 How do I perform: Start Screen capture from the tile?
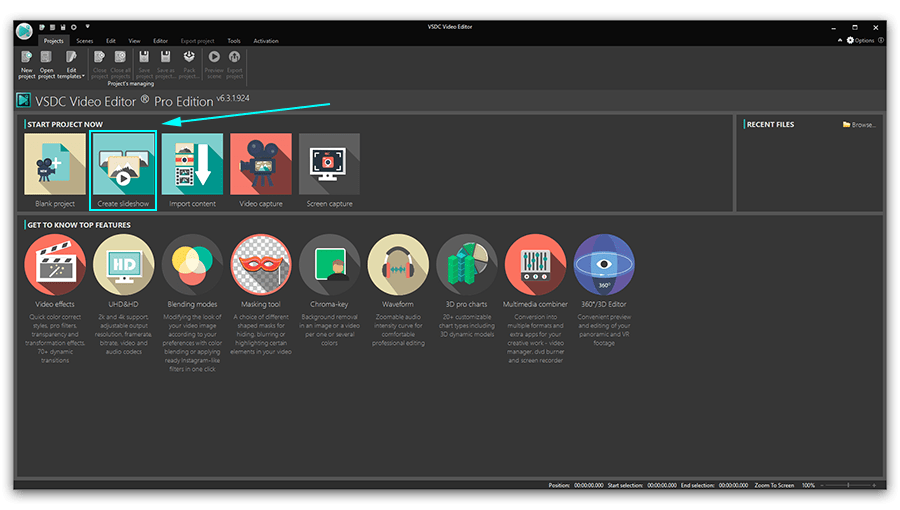[x=329, y=170]
